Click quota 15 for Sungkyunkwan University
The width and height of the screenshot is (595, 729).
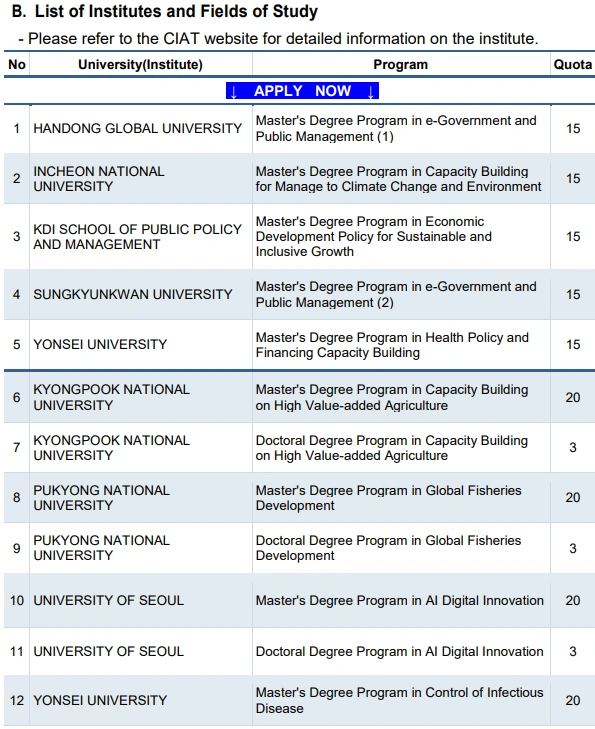pyautogui.click(x=573, y=294)
